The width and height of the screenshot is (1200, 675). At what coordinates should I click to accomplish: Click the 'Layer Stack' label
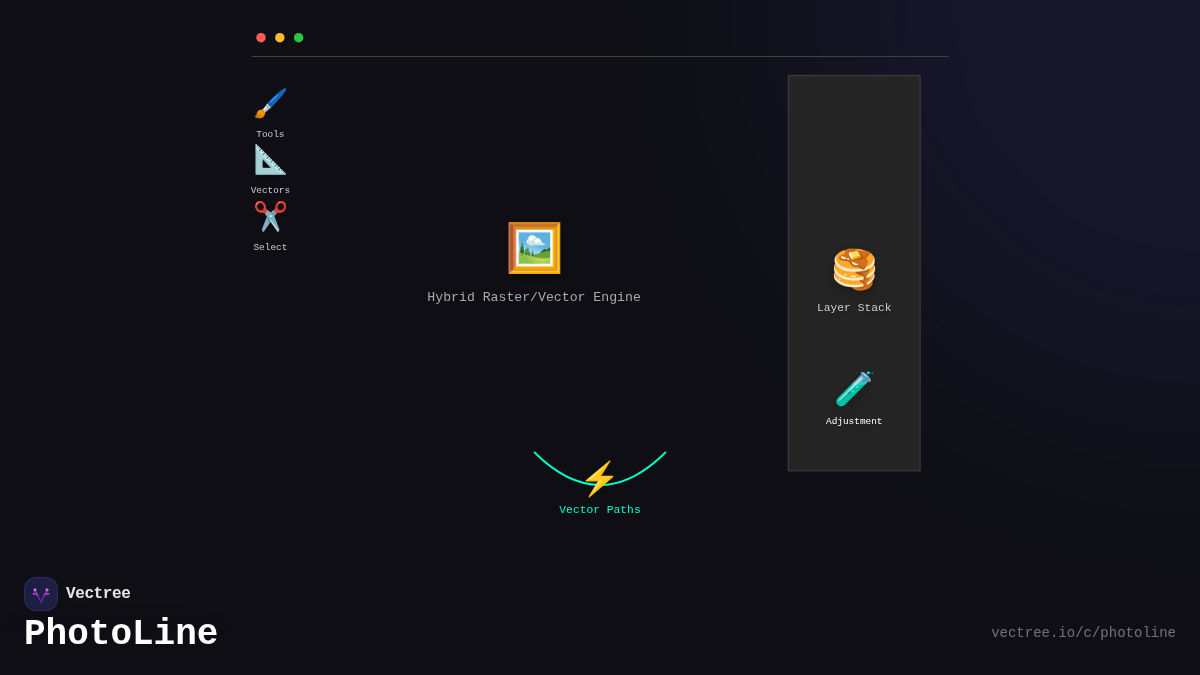coord(854,308)
